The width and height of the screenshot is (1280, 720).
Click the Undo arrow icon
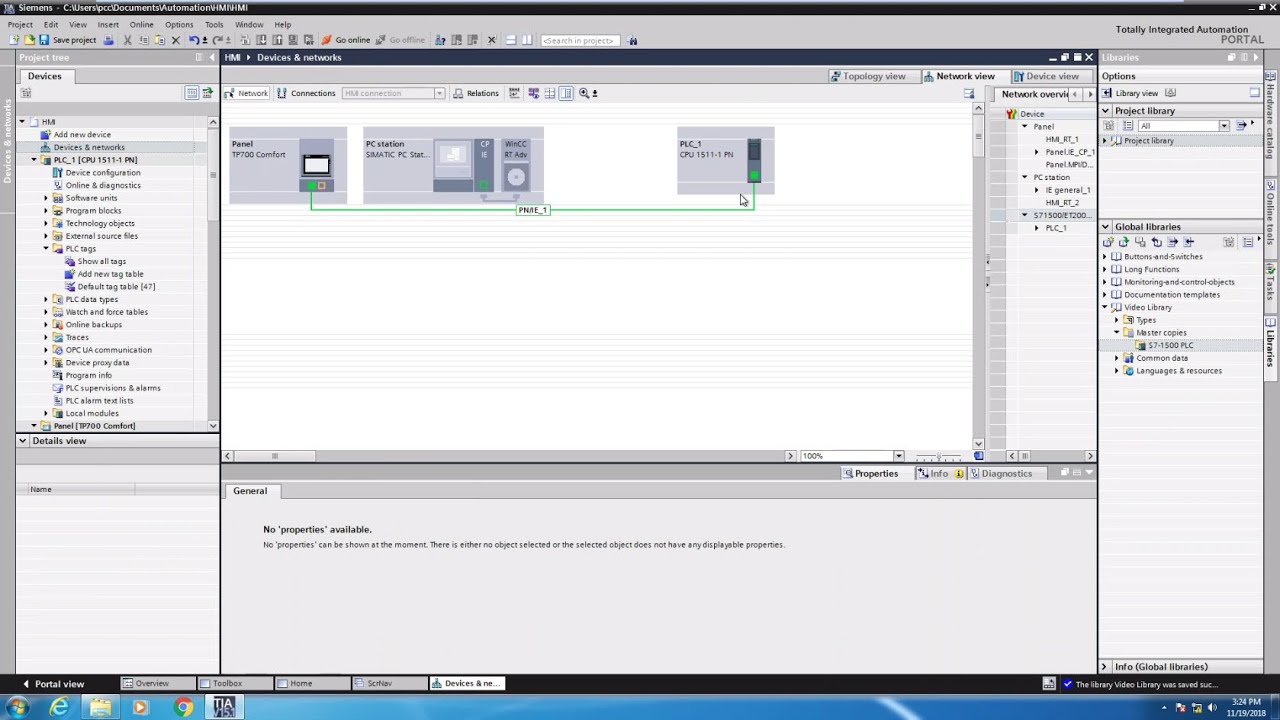point(193,40)
